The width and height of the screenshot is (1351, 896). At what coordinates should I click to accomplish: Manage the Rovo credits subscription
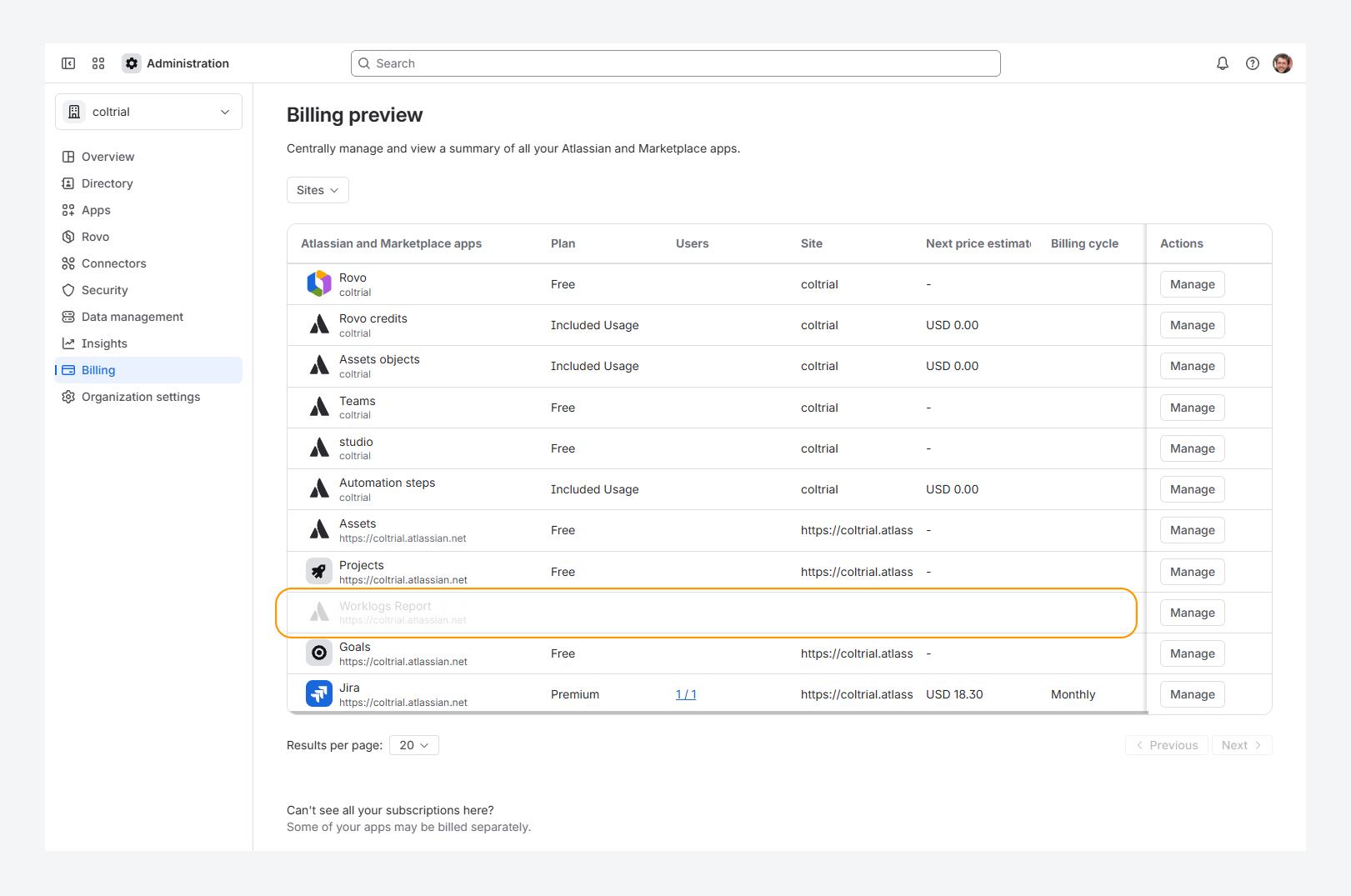[1193, 325]
